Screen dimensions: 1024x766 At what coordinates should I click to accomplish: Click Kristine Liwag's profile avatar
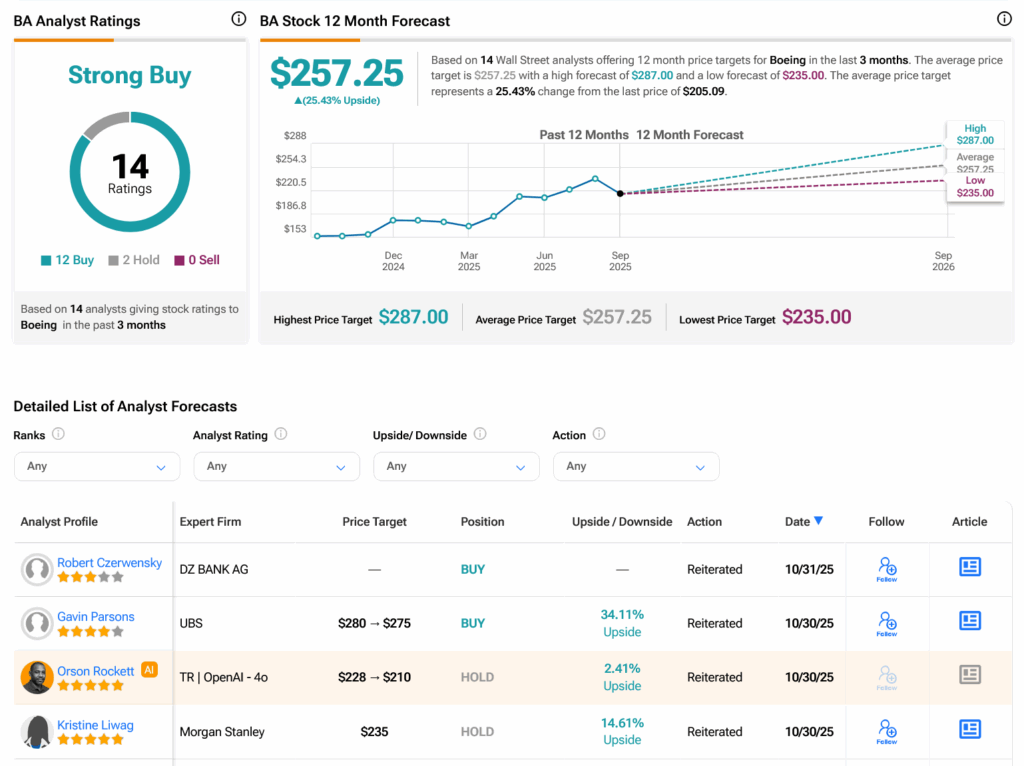[x=37, y=731]
